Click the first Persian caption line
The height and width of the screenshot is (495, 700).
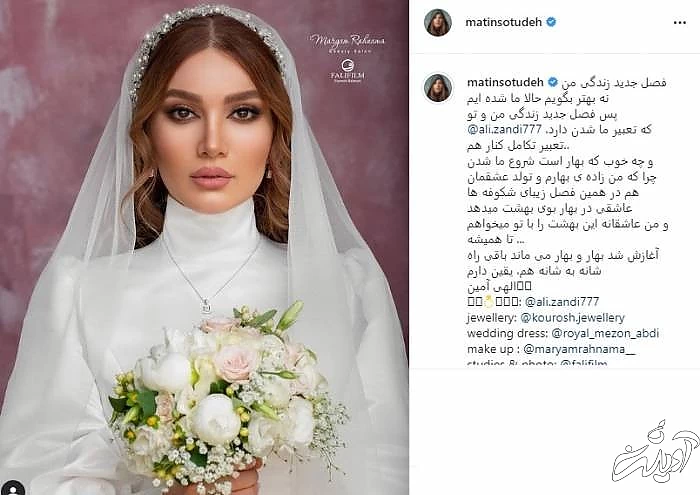(614, 83)
